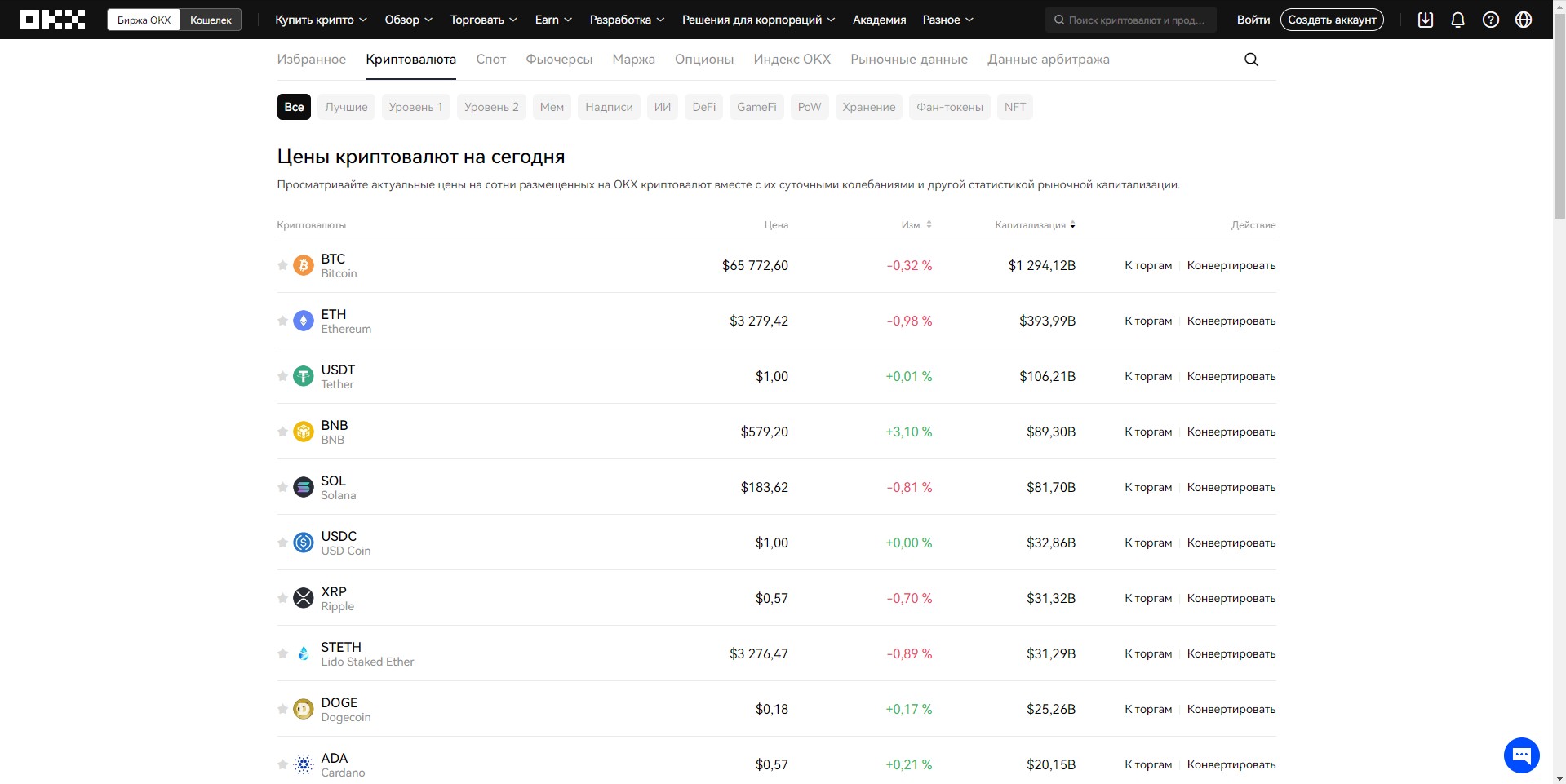Open the Рыночные данные tab

click(909, 60)
